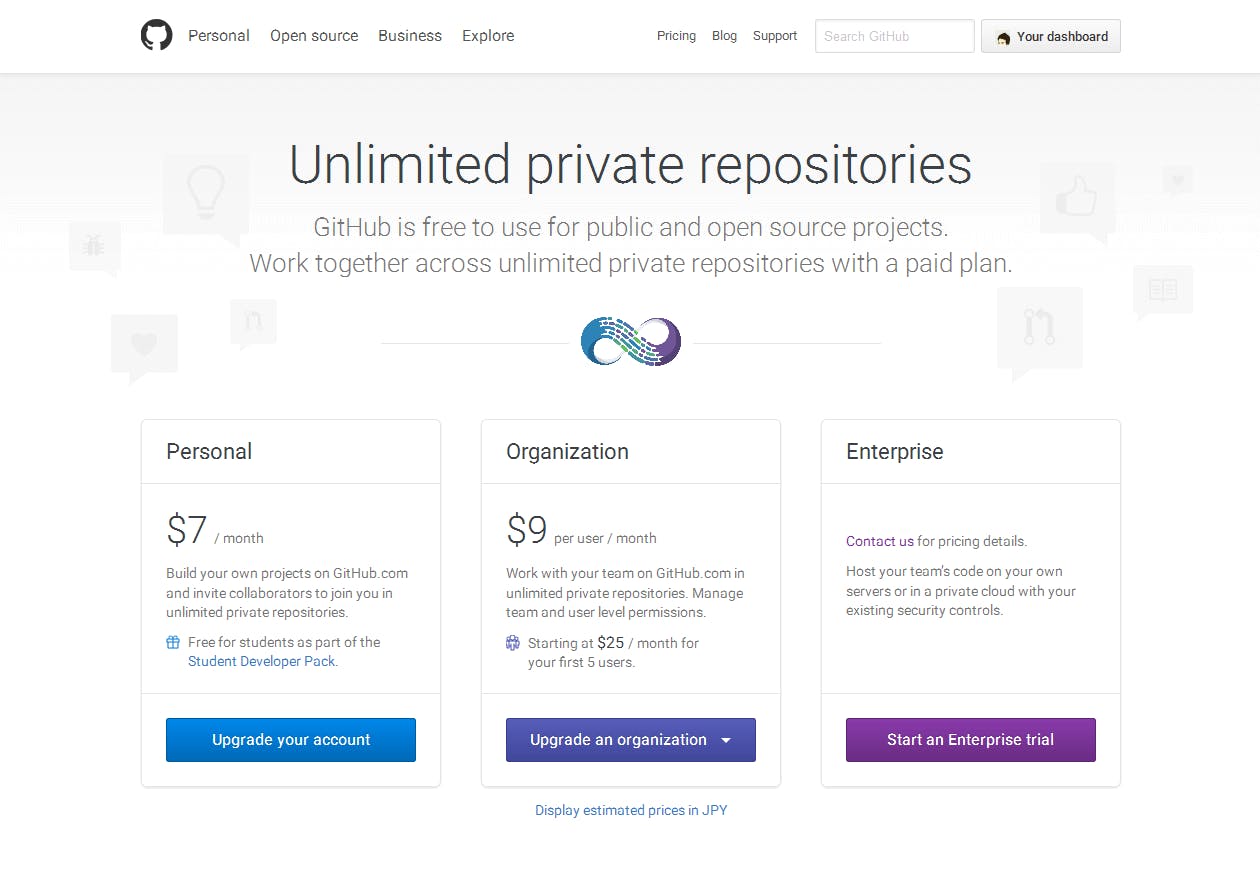Viewport: 1260px width, 880px height.
Task: Click the avatar icon in dashboard button
Action: (1003, 37)
